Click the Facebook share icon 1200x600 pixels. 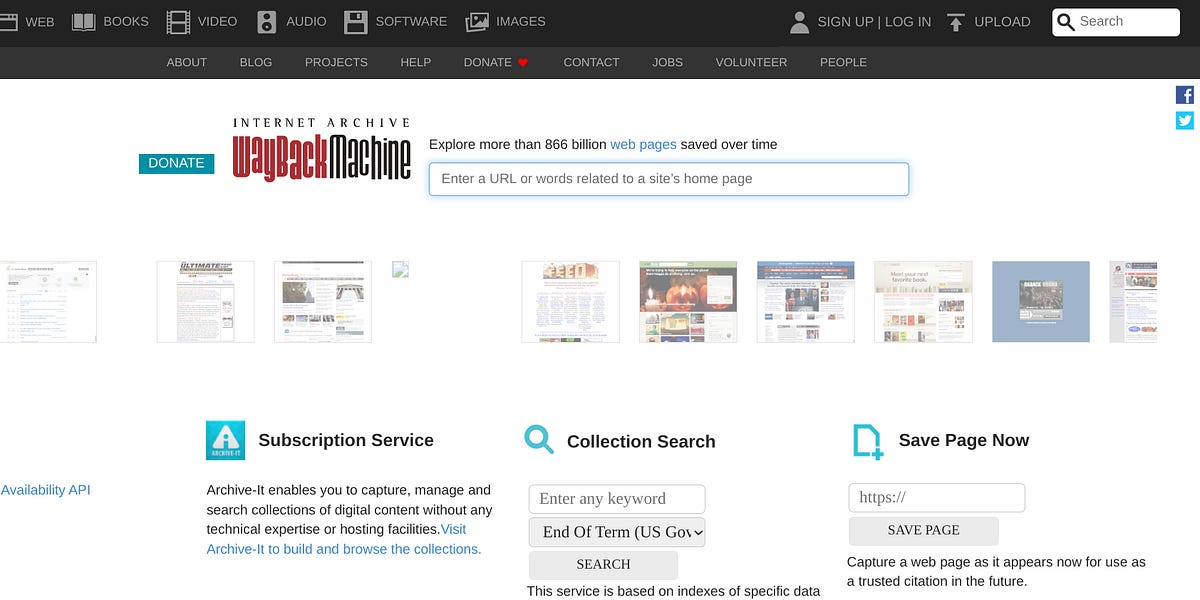[1184, 95]
